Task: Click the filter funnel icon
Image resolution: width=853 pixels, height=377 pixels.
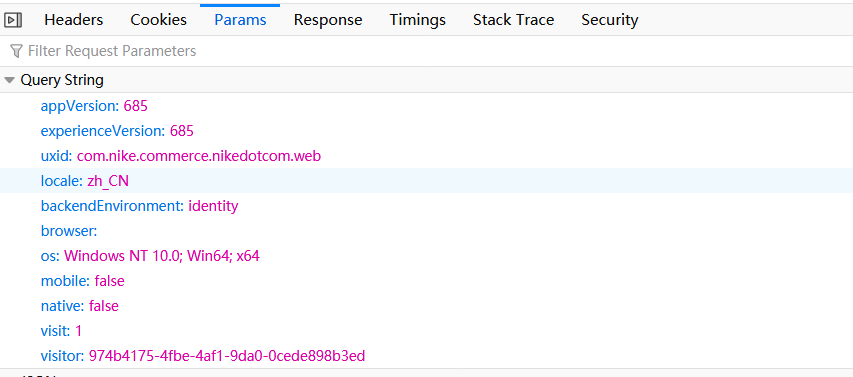Action: click(16, 51)
